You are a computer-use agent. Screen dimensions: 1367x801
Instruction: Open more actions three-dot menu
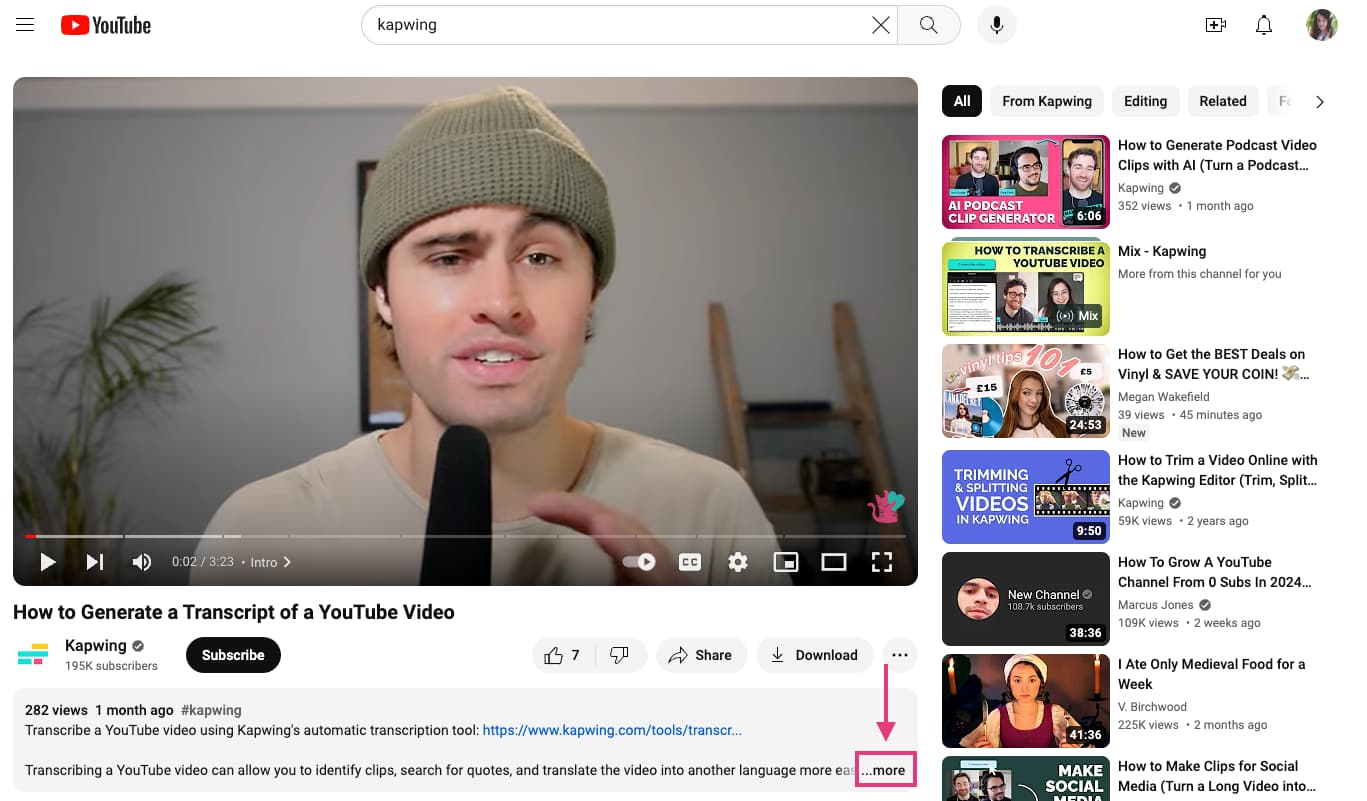[899, 655]
